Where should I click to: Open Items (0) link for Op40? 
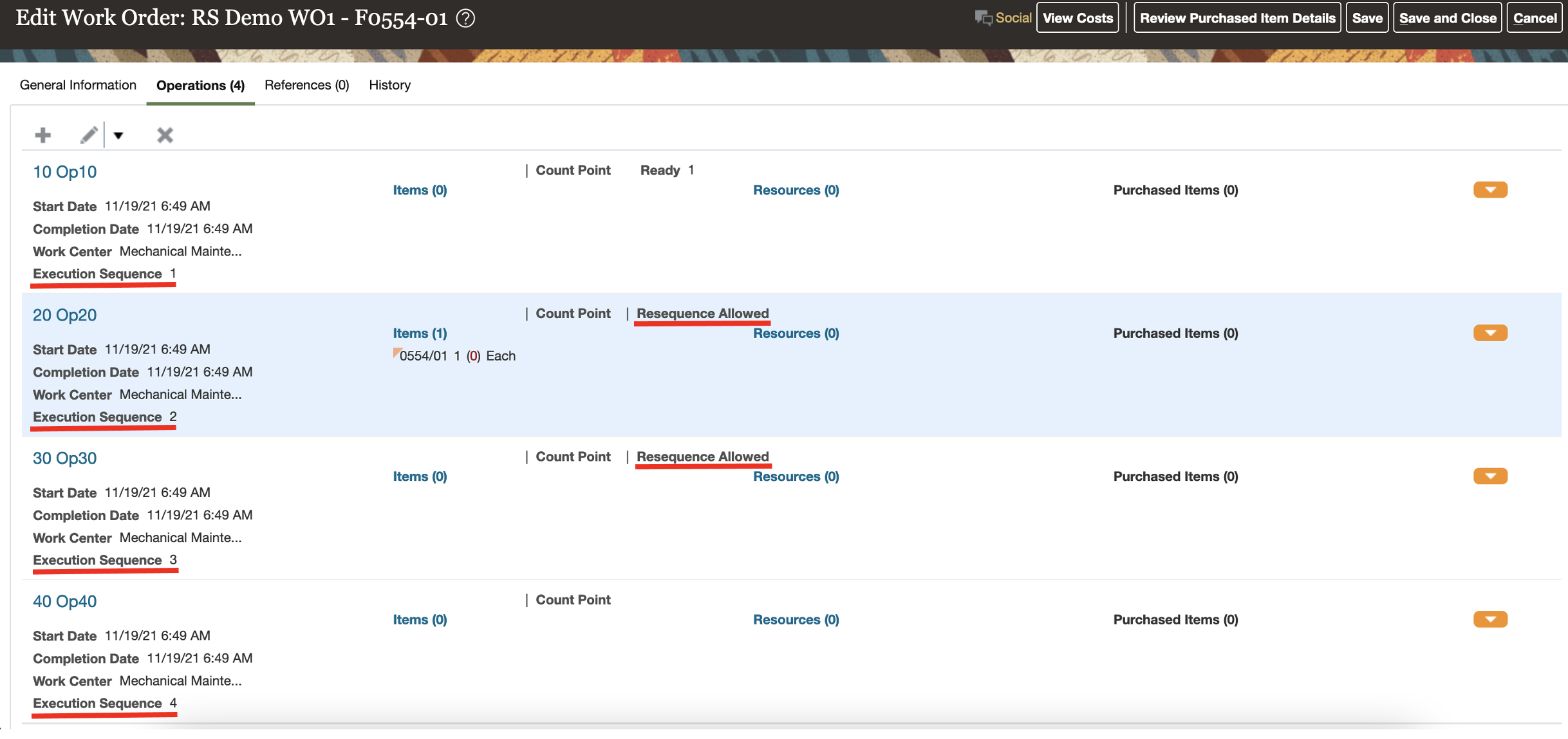point(420,619)
